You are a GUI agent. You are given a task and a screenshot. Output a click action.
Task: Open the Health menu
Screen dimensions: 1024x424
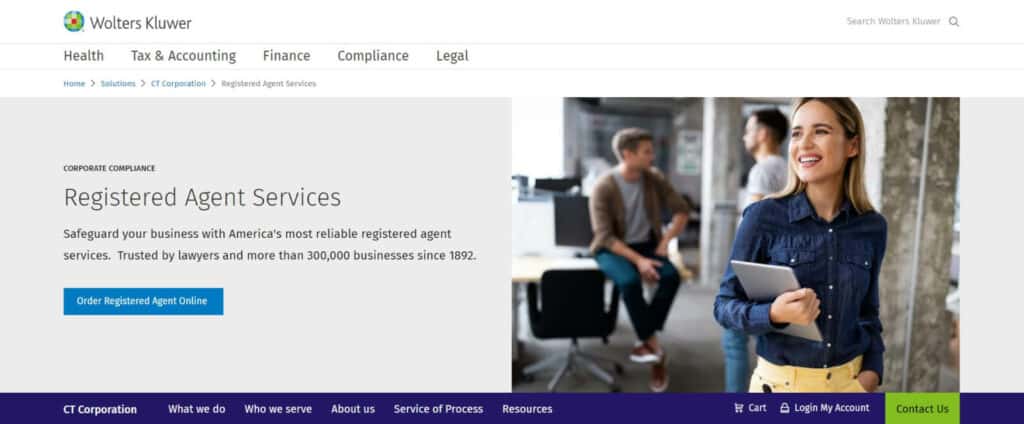point(83,56)
